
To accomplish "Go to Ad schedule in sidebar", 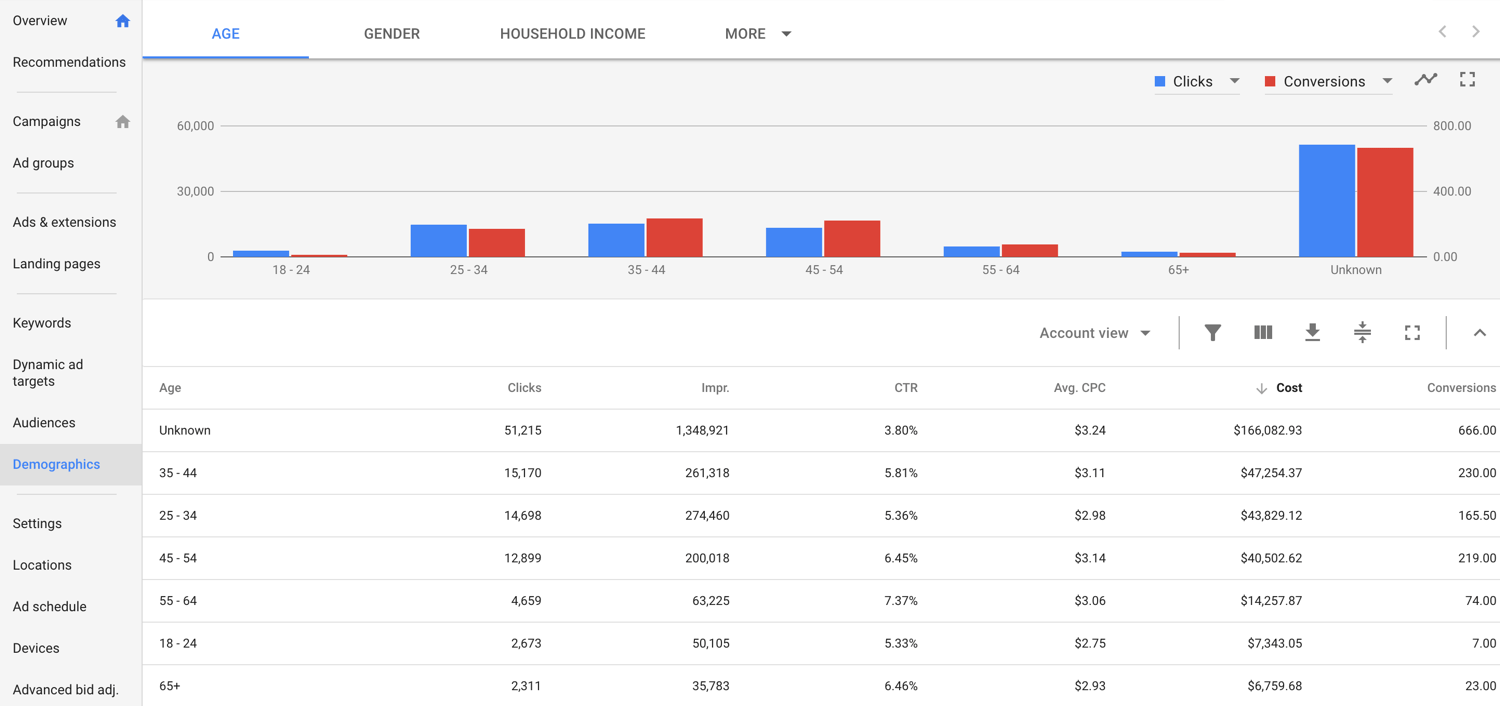I will (49, 607).
